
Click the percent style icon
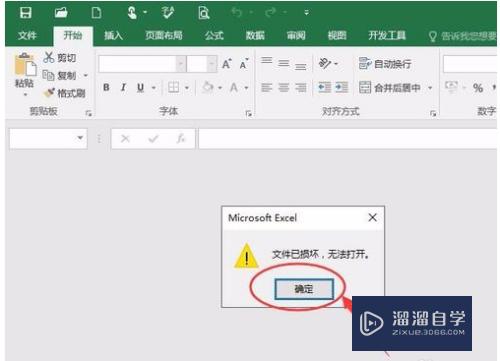pos(478,88)
